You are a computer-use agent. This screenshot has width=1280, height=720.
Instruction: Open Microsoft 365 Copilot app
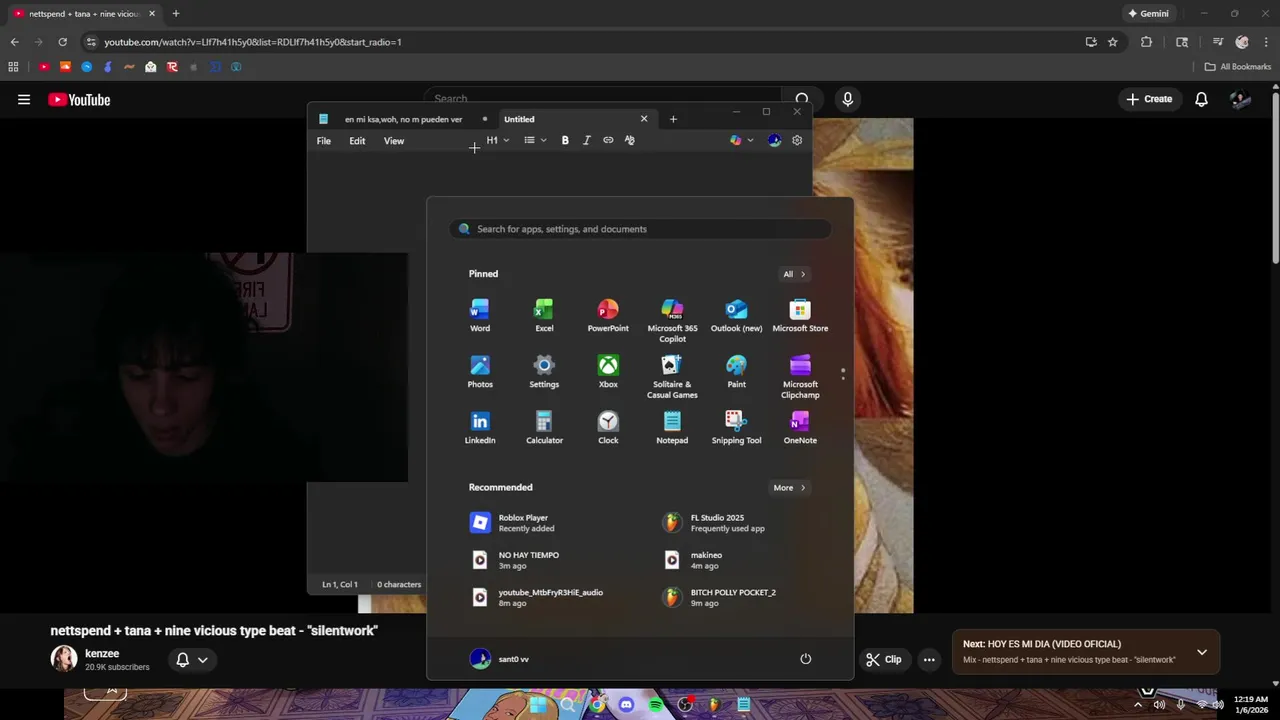click(672, 321)
